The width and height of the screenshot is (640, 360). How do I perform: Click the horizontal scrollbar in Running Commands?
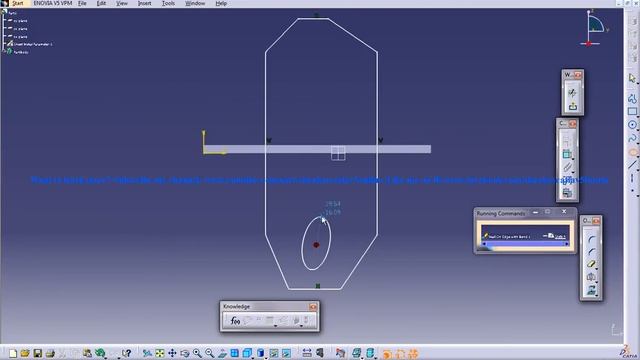tap(525, 244)
